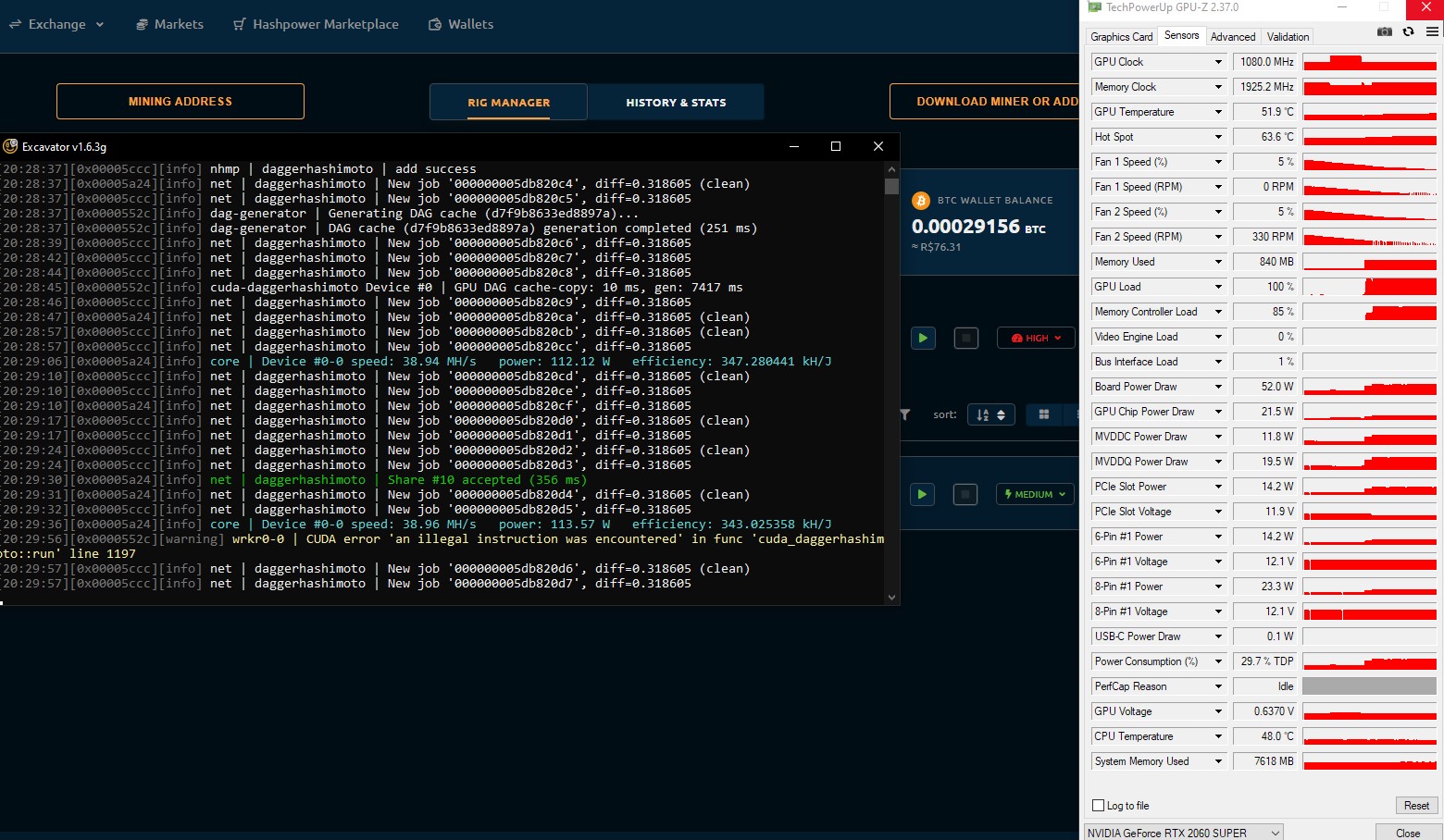This screenshot has width=1444, height=840.
Task: Stop the second mining rig
Action: pyautogui.click(x=965, y=494)
